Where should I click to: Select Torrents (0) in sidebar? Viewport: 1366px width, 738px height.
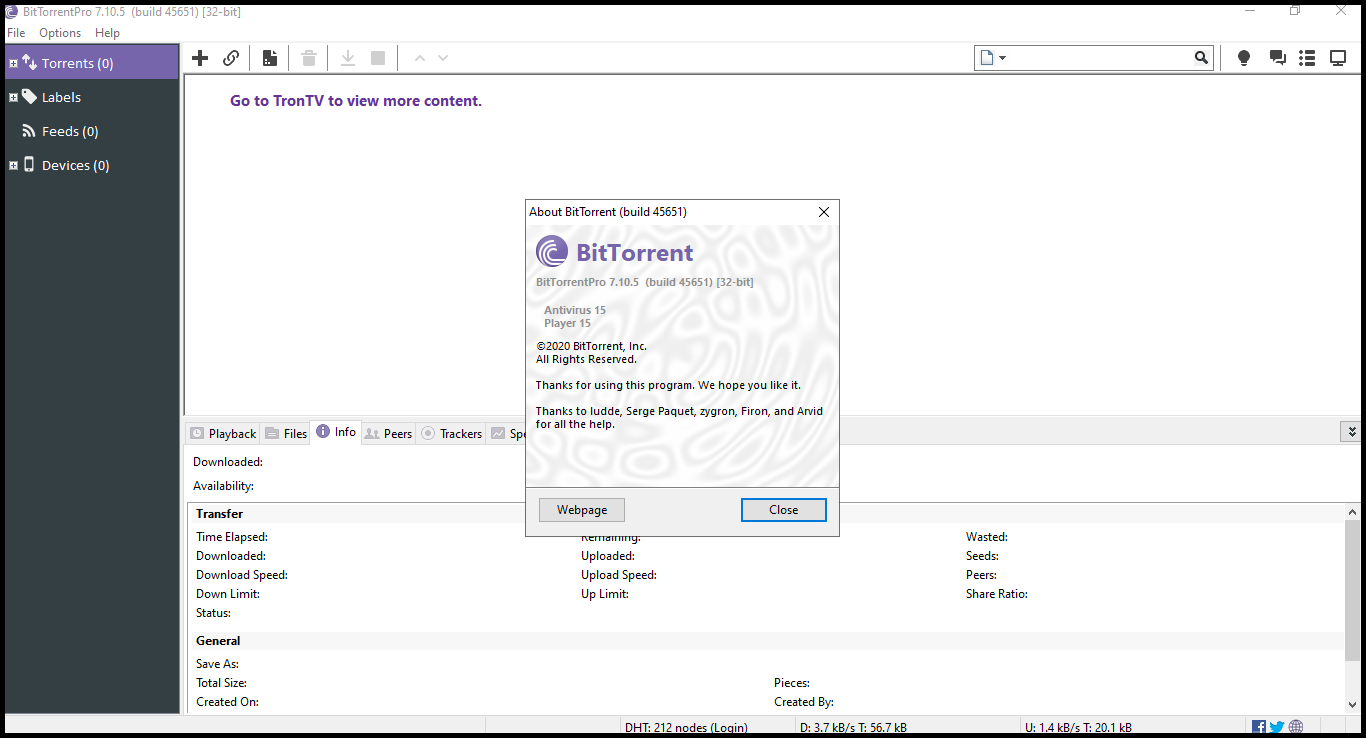pos(92,63)
